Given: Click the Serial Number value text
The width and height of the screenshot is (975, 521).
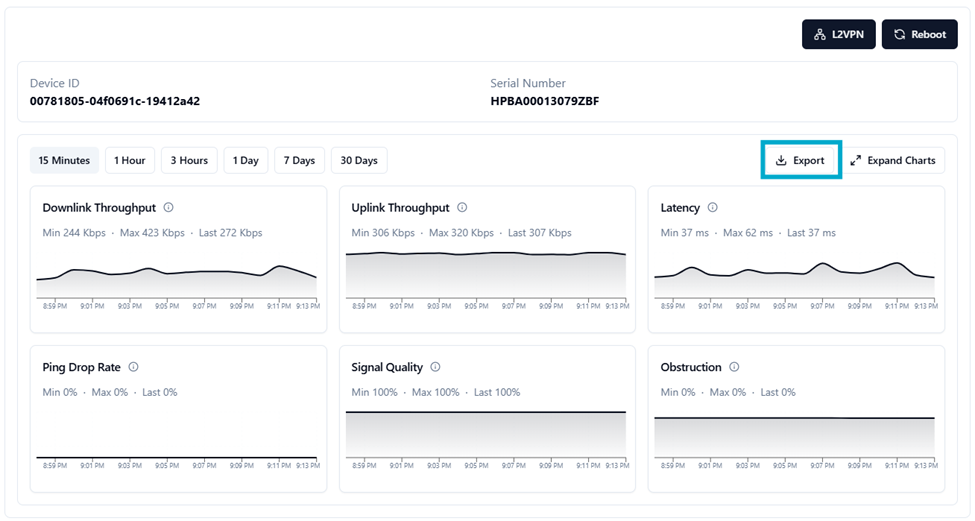Looking at the screenshot, I should pos(544,101).
